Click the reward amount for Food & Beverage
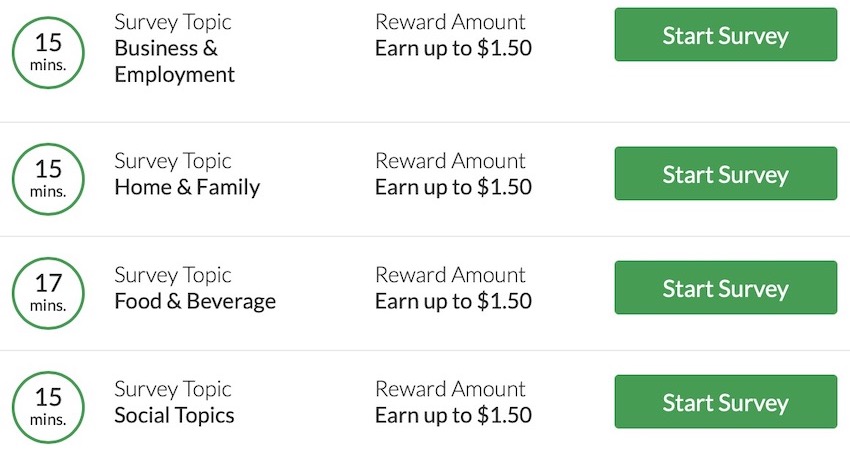Screen dimensions: 850x450 (x=453, y=301)
